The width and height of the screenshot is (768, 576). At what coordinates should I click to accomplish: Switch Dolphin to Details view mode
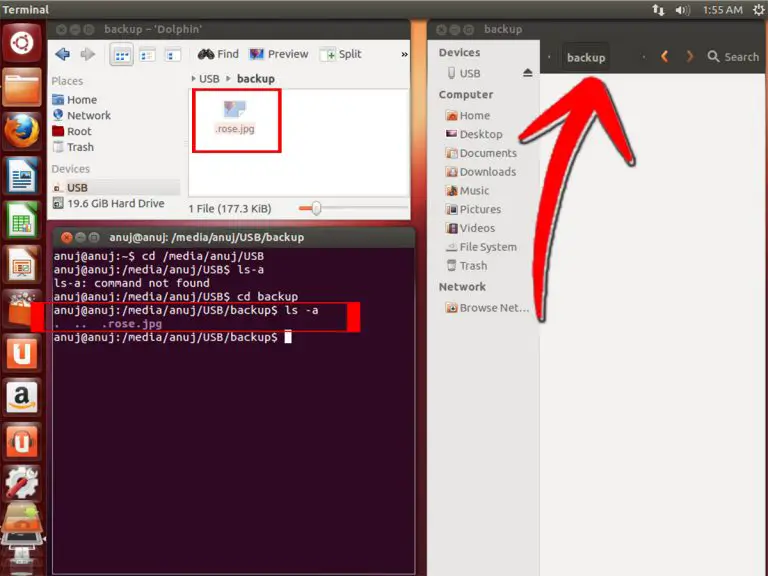(144, 54)
